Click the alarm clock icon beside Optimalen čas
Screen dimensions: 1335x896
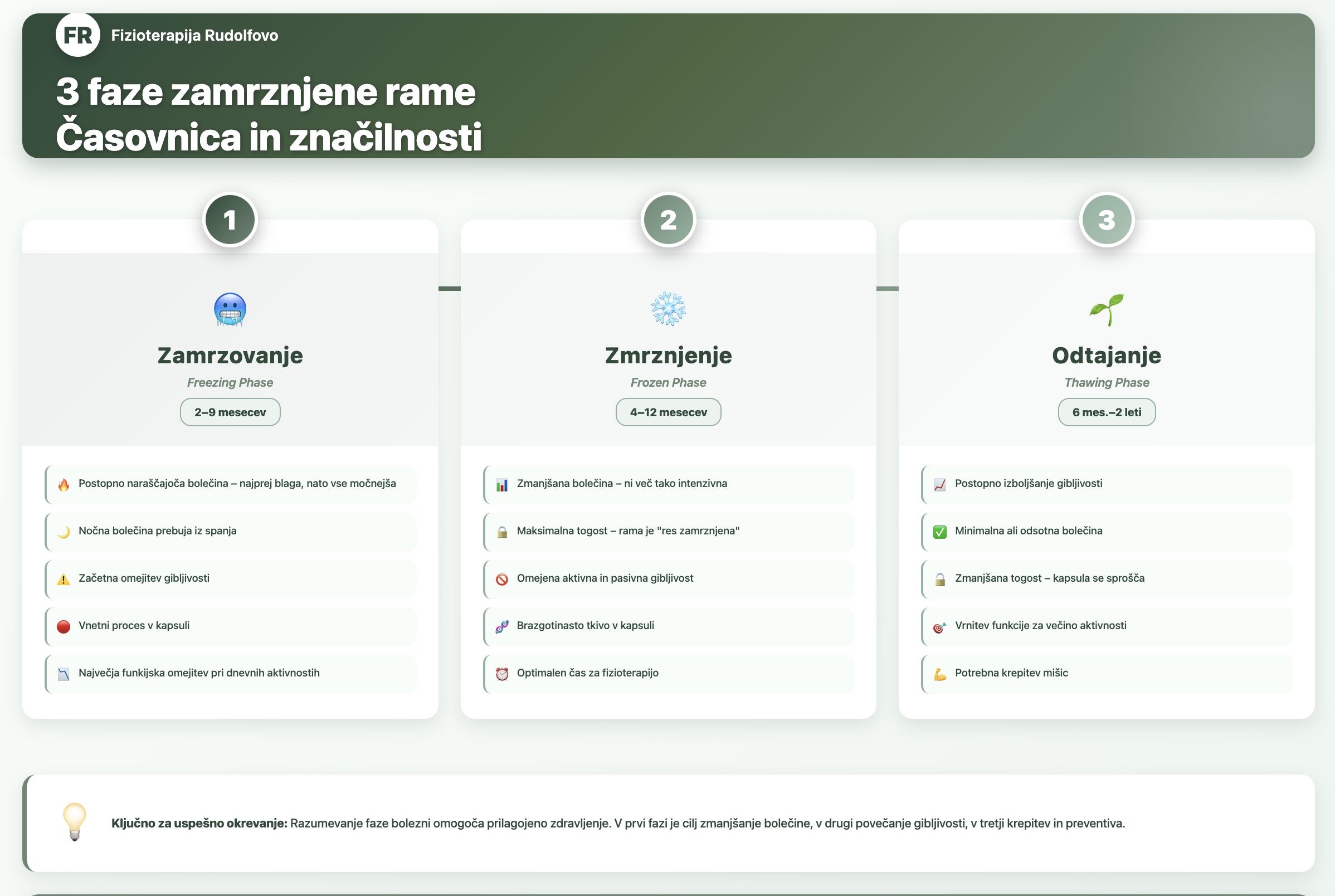(502, 674)
